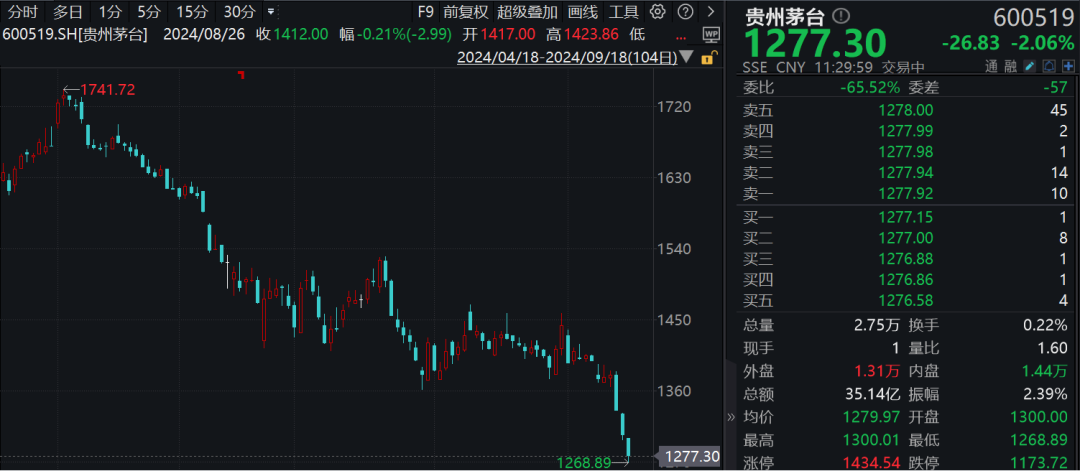Select 买四 bid price 1276.86

[906, 280]
